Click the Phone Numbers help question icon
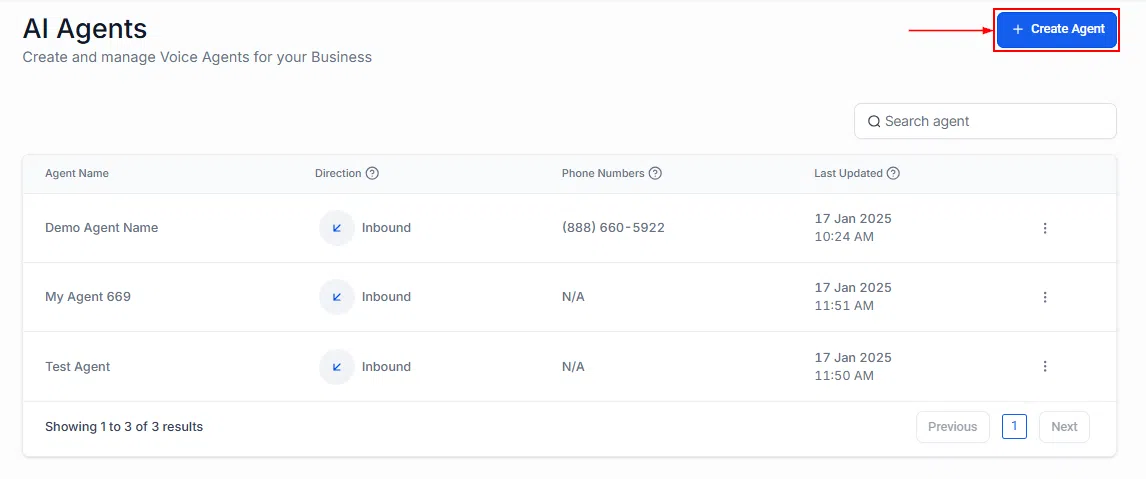The image size is (1146, 479). (655, 173)
